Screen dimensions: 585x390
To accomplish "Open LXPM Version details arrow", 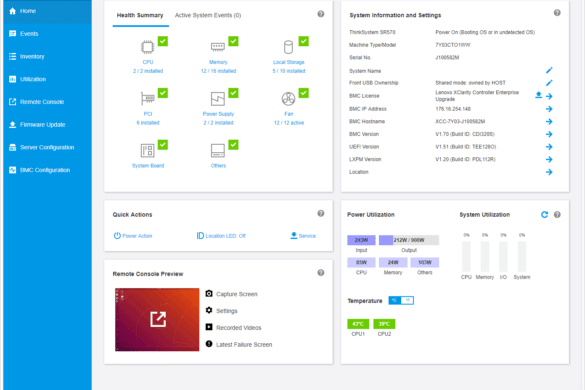I will pyautogui.click(x=549, y=160).
